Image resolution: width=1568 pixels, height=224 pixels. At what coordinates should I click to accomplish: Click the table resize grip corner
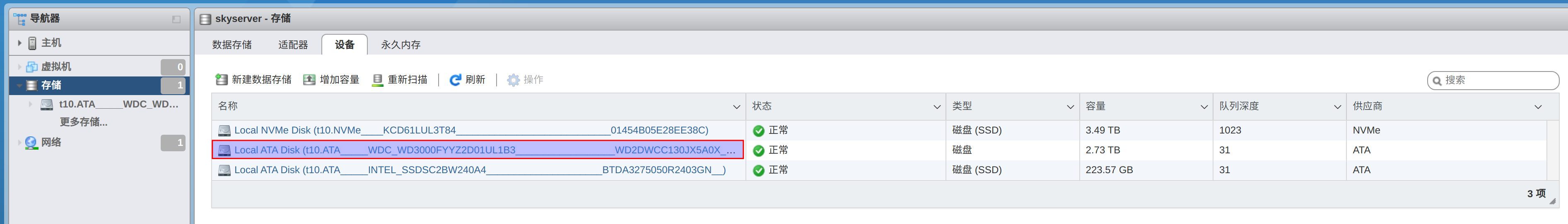pyautogui.click(x=1553, y=201)
